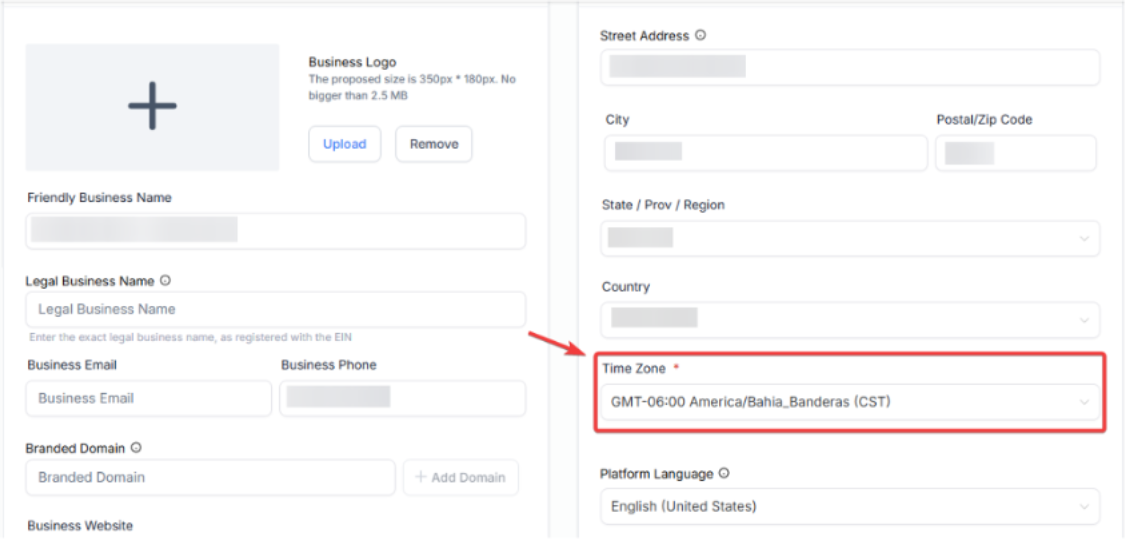Expand the Platform Language dropdown

point(849,507)
